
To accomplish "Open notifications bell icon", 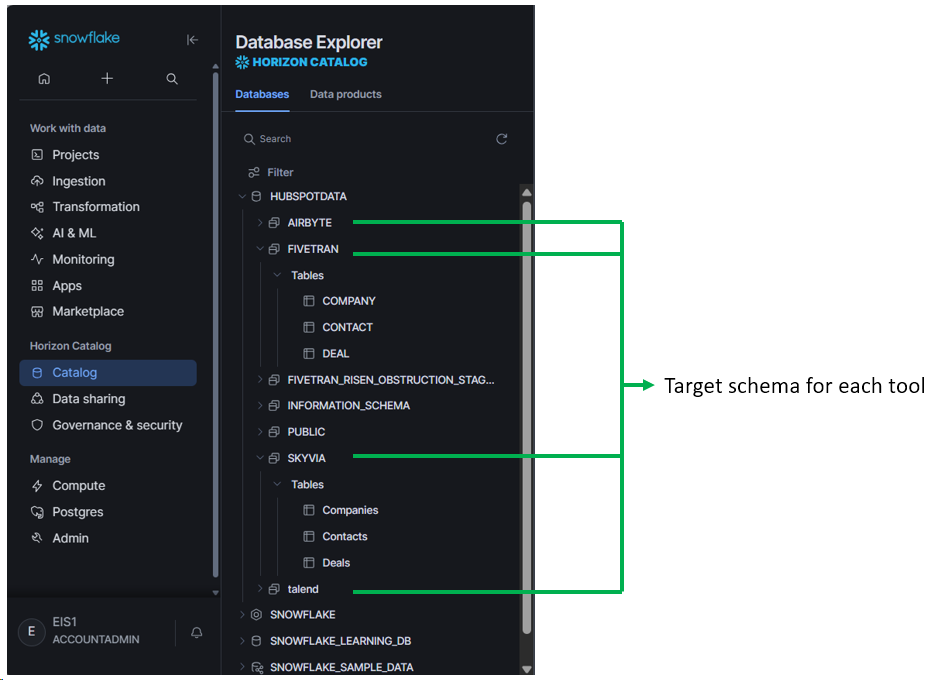I will (196, 633).
